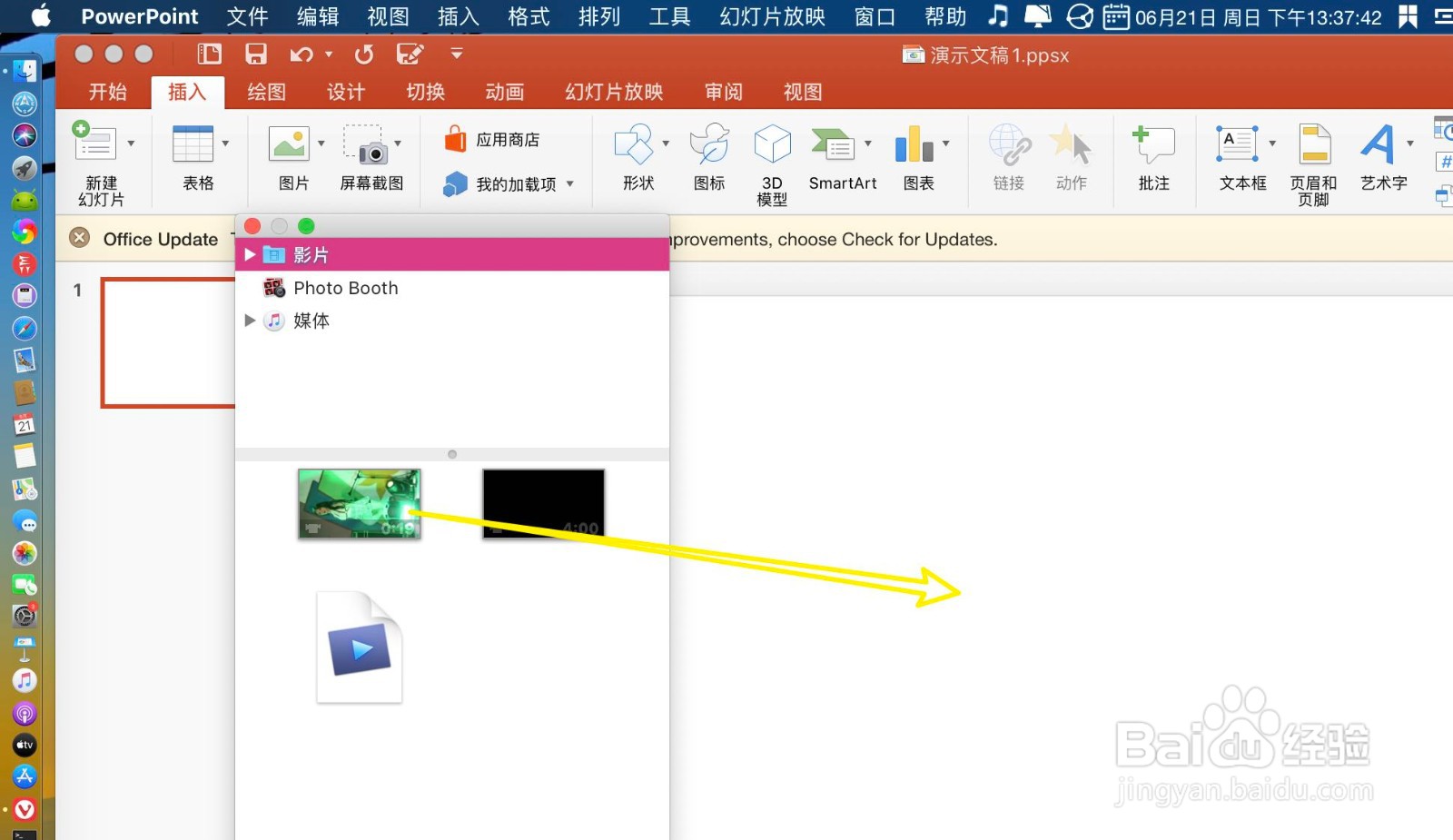Click the WordArt (艺术字) icon
Screen dimensions: 1453x840
1378,143
